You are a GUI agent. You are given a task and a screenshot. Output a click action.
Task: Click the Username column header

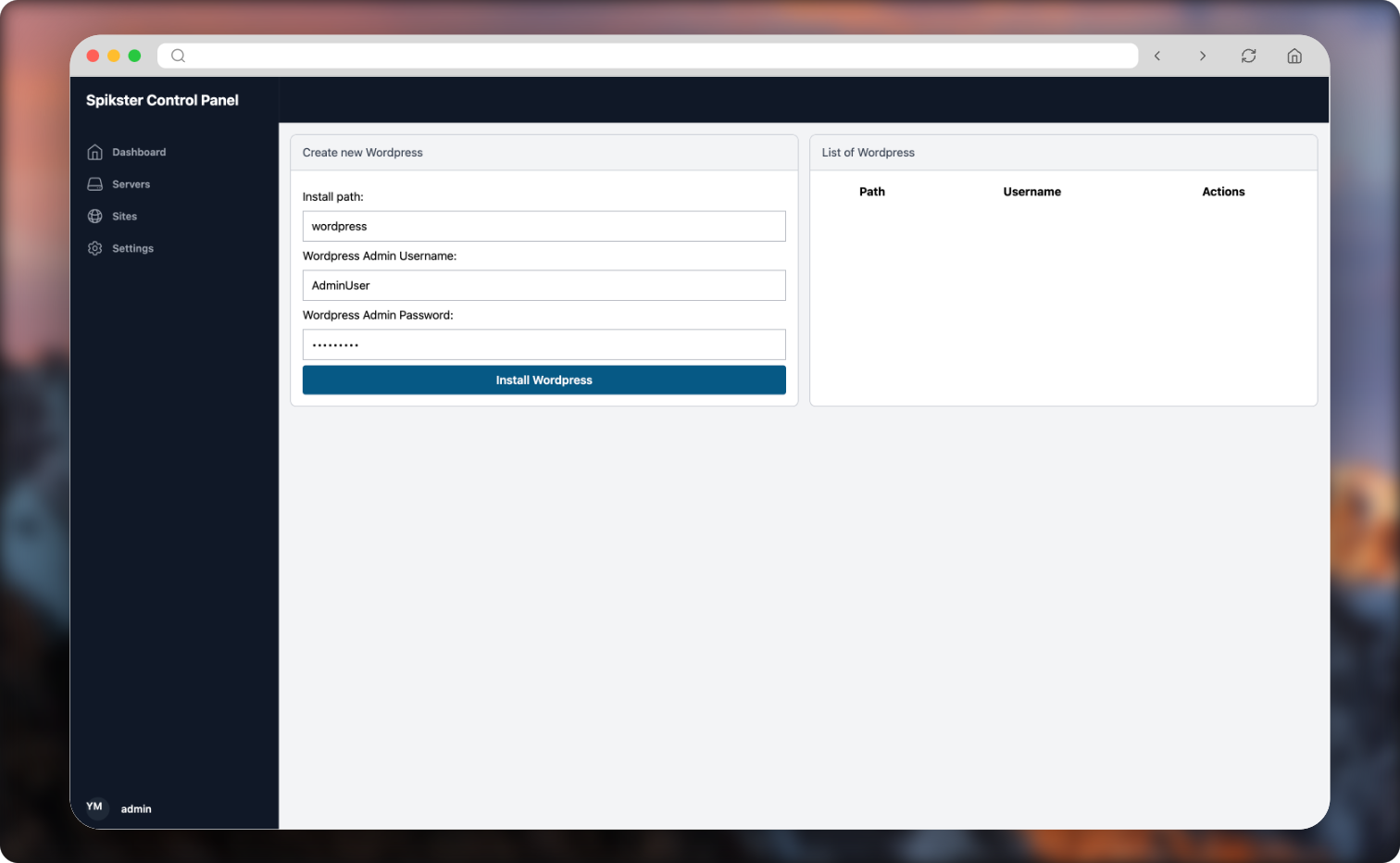tap(1032, 192)
